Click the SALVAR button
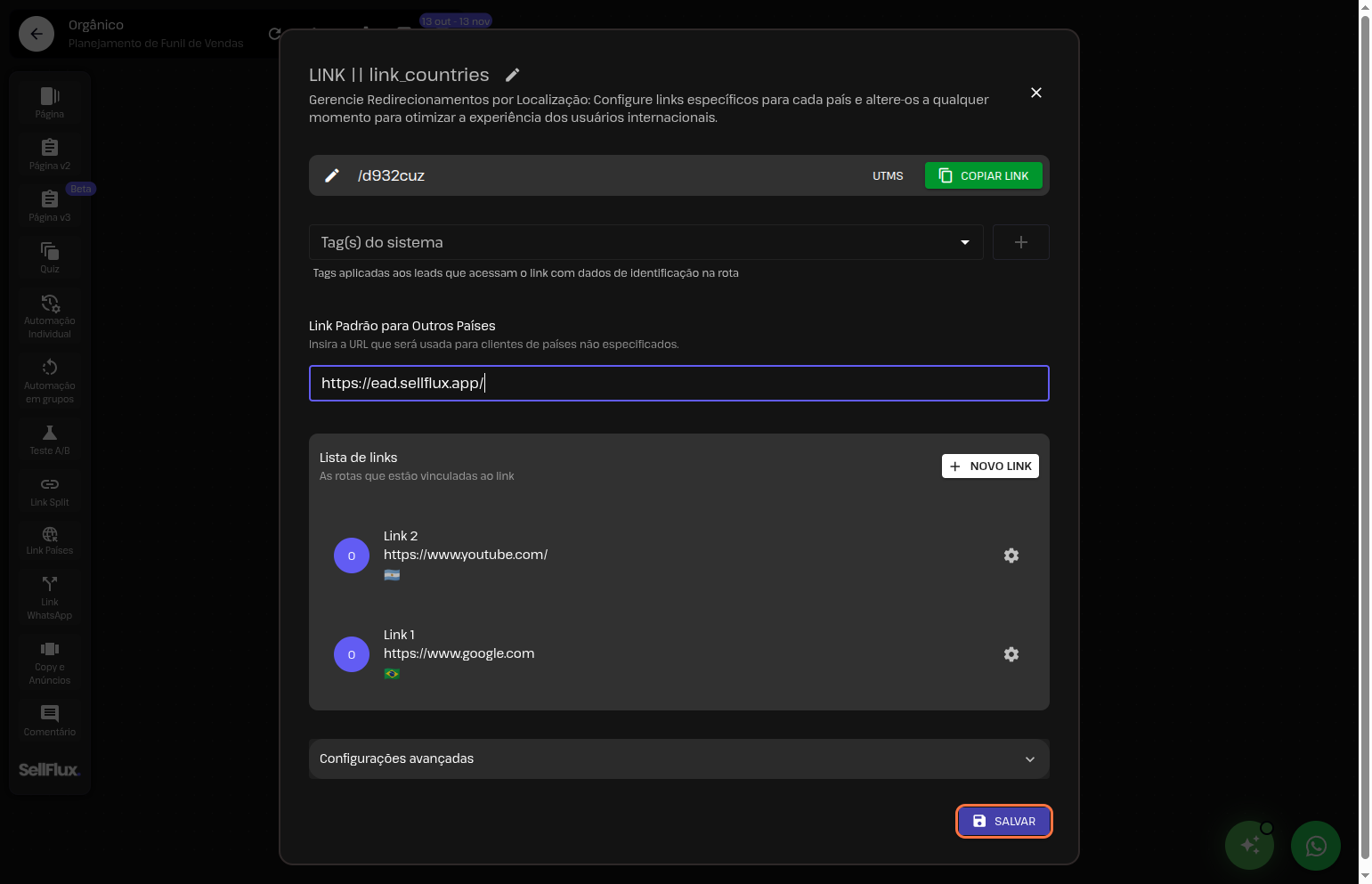This screenshot has height=884, width=1372. (1003, 821)
